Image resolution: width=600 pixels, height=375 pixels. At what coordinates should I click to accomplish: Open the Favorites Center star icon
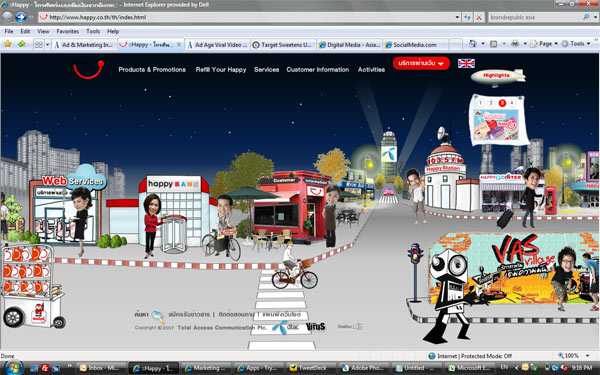[8, 44]
